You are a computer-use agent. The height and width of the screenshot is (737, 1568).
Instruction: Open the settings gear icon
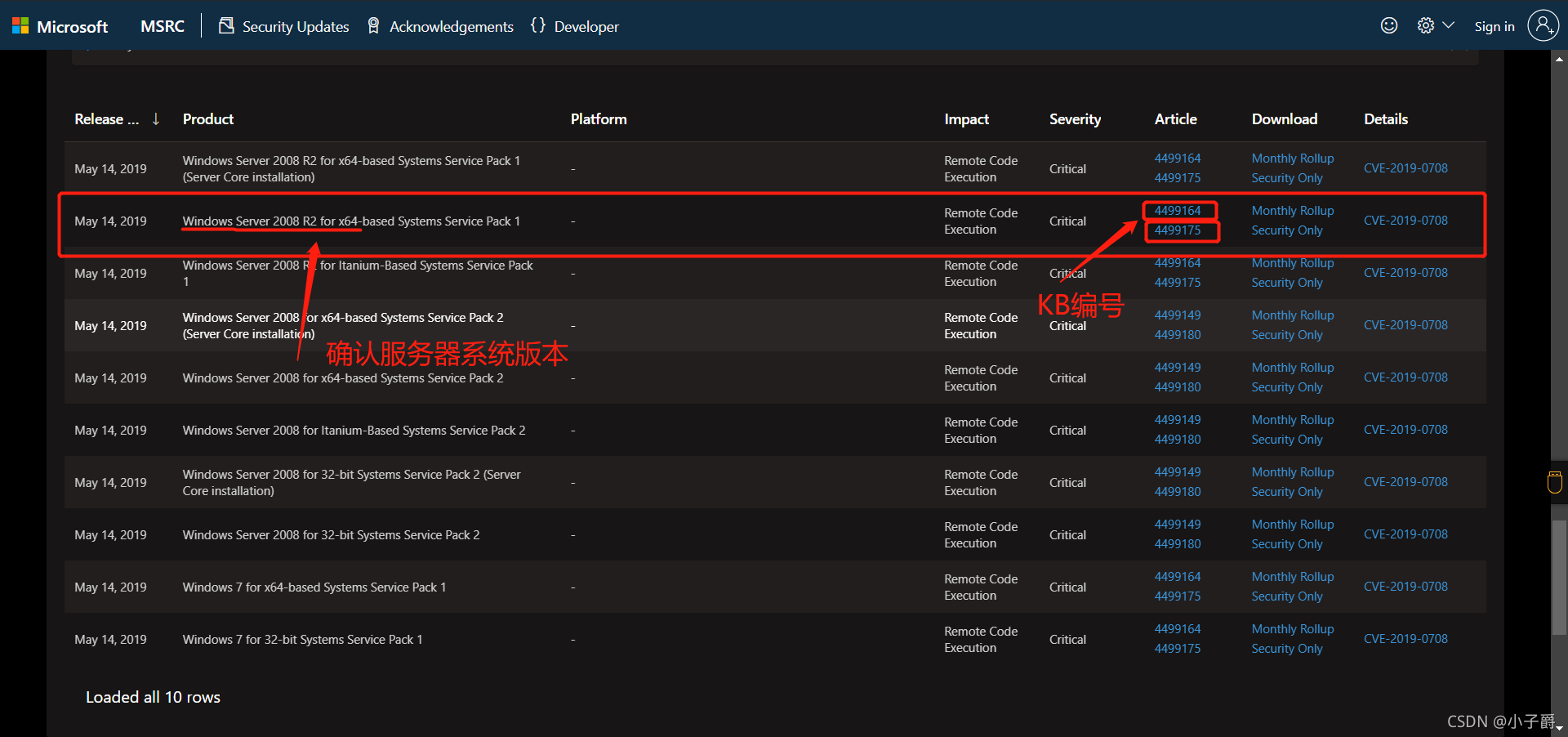pyautogui.click(x=1426, y=25)
